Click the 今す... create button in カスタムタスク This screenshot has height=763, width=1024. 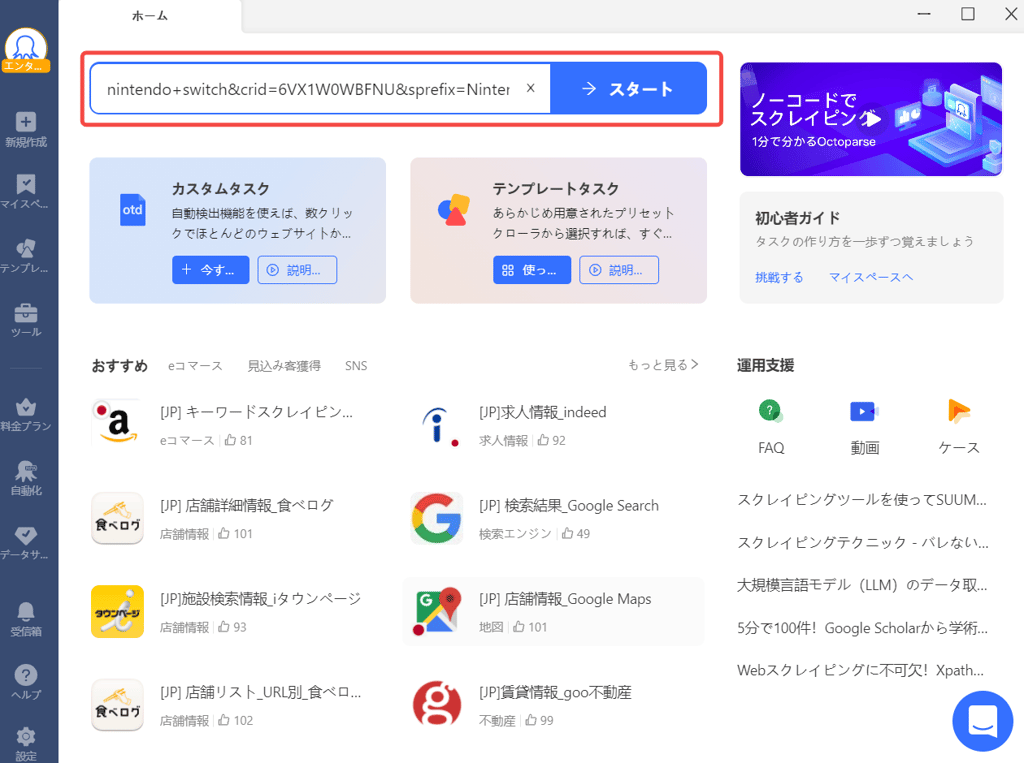(210, 270)
